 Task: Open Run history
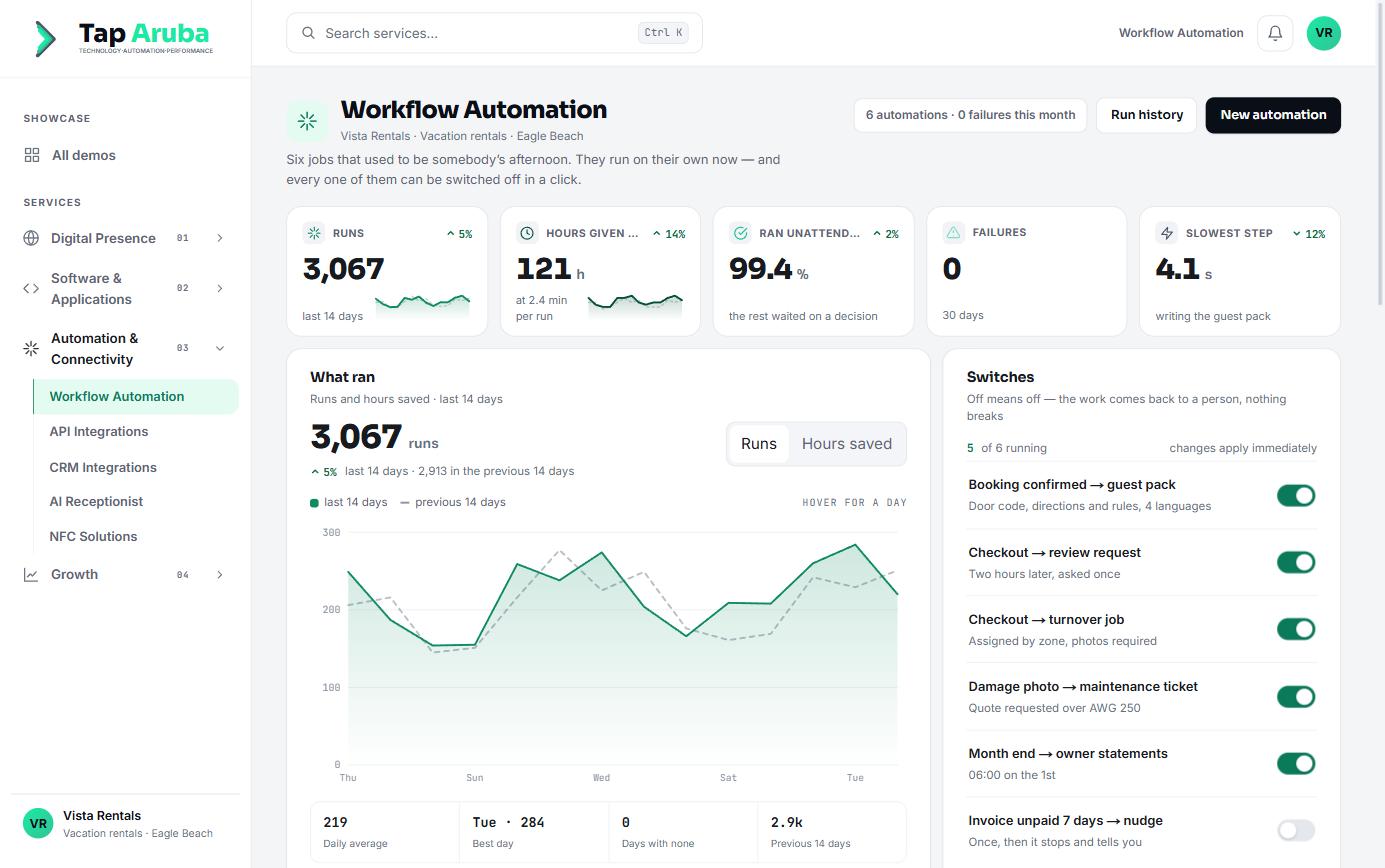click(x=1146, y=115)
